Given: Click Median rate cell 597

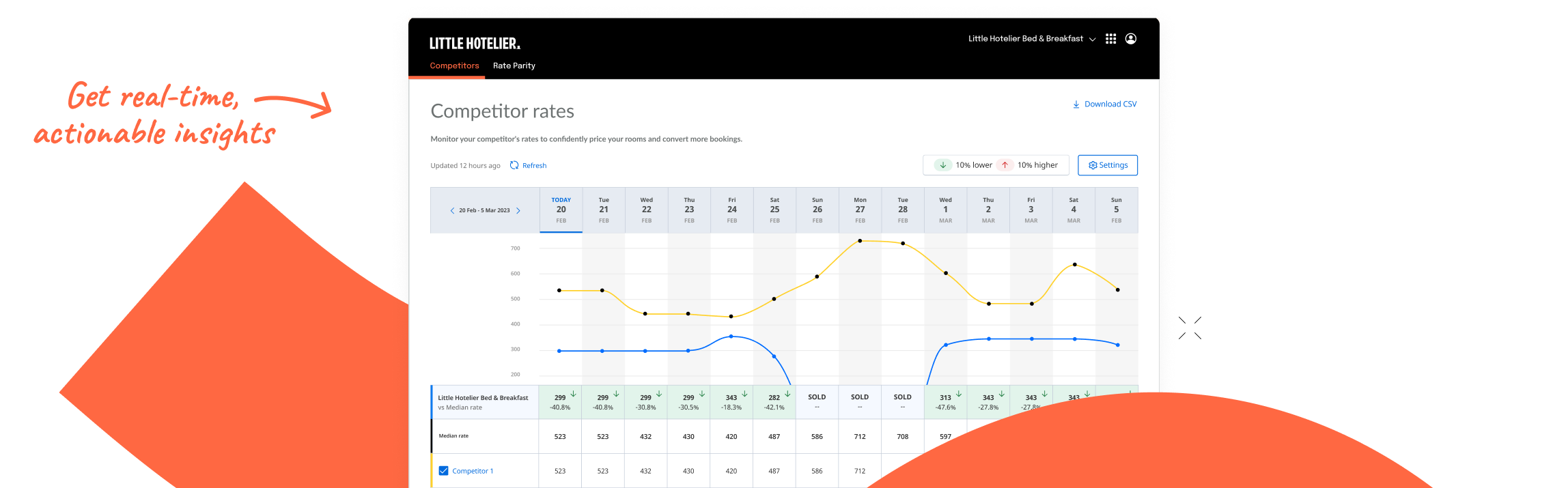Looking at the screenshot, I should pos(945,437).
